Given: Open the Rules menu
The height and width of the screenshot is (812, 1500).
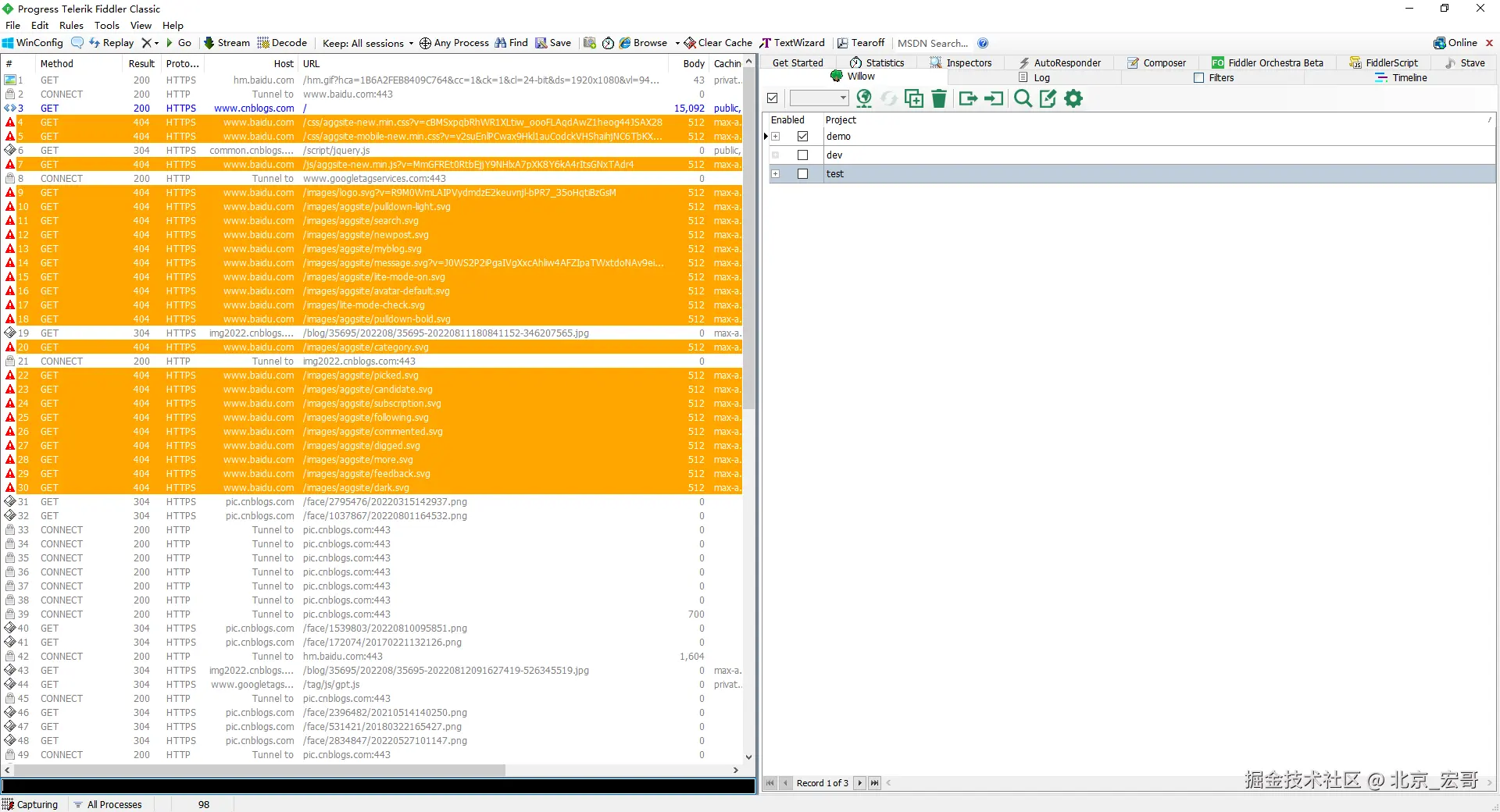Looking at the screenshot, I should 71,25.
